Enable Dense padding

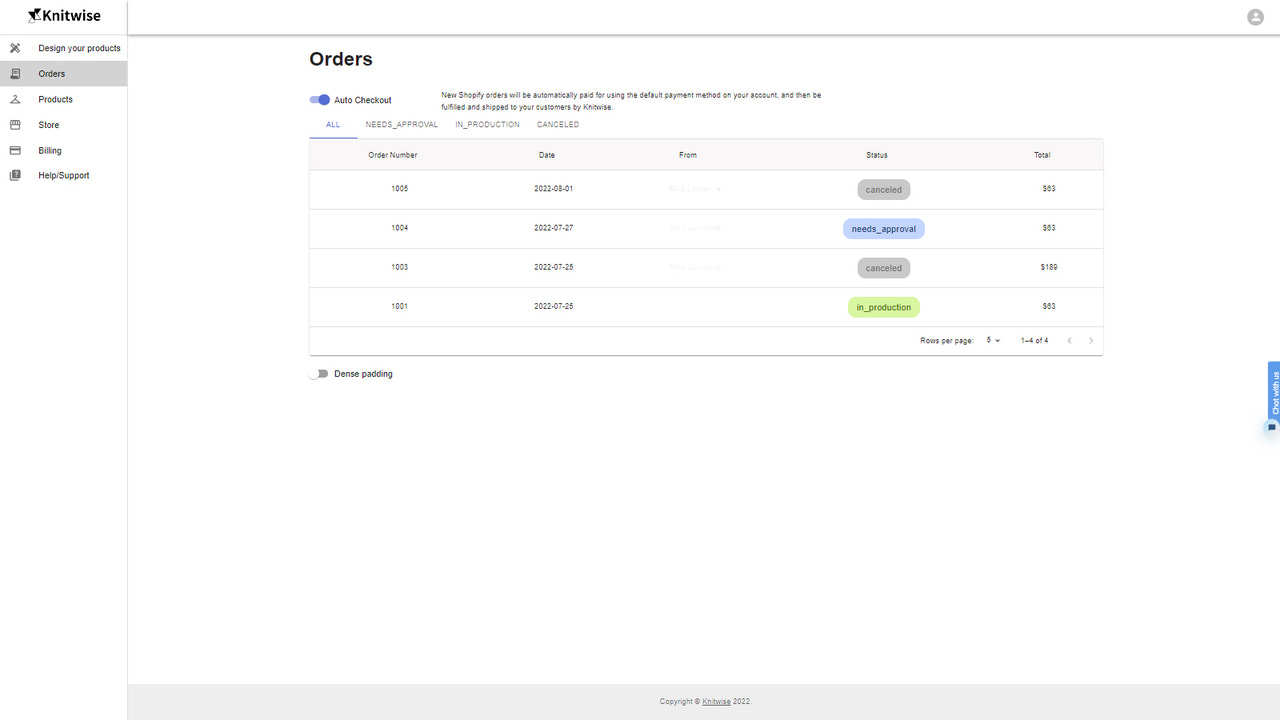[x=318, y=373]
